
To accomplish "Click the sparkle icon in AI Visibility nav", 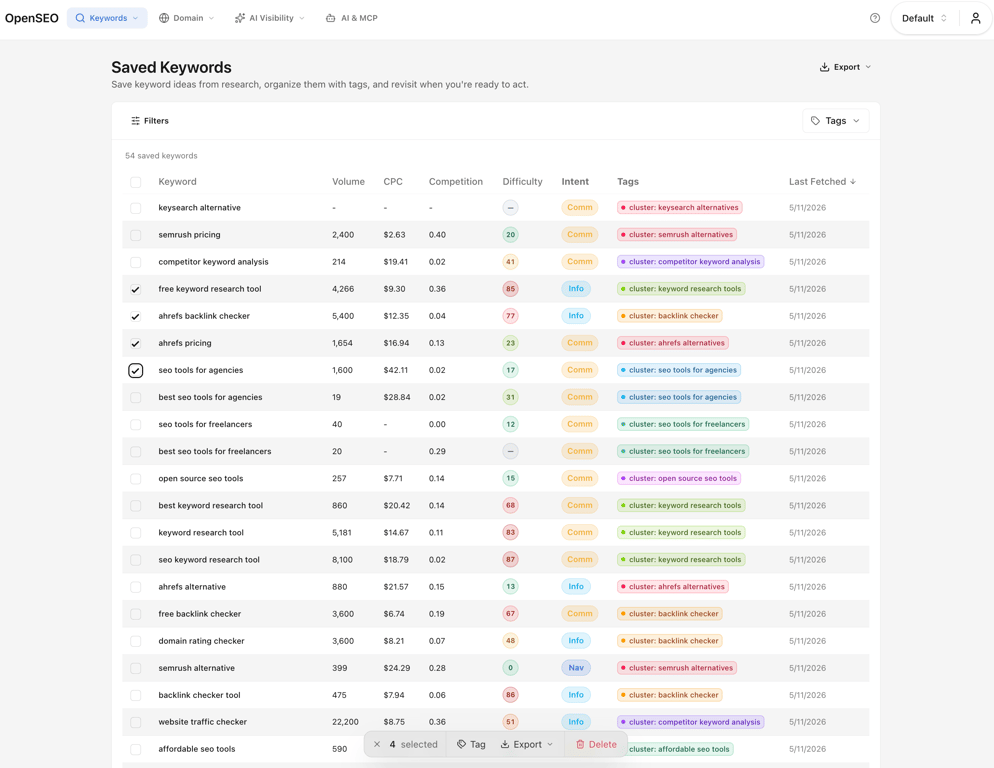I will point(240,18).
